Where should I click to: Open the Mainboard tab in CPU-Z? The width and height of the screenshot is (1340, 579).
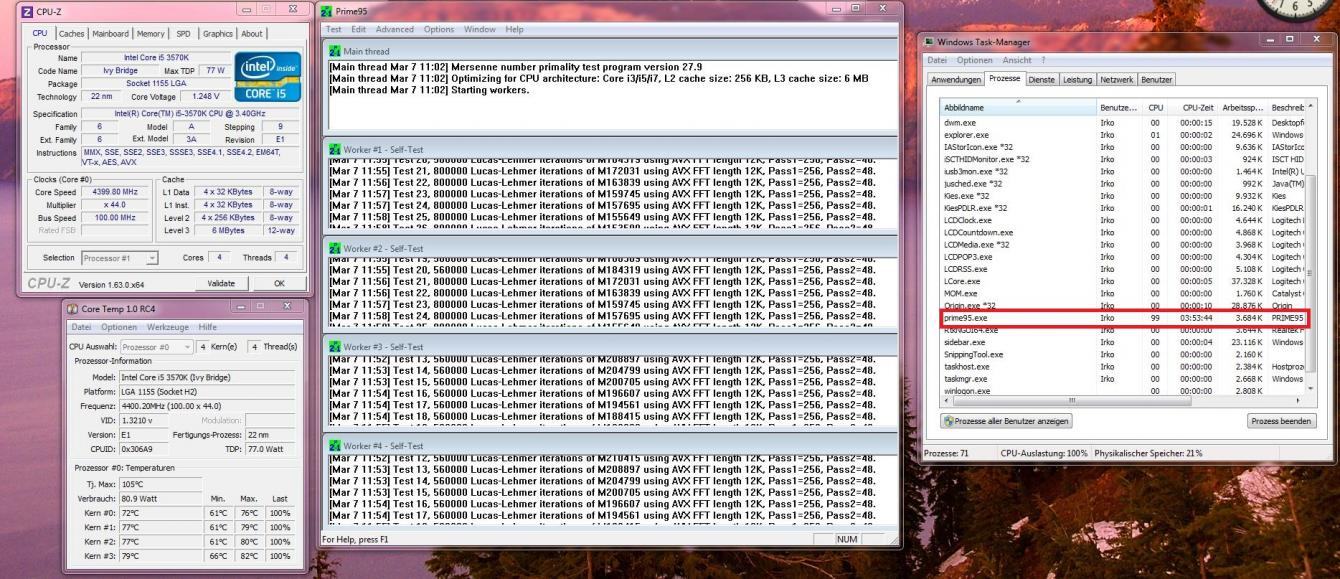pos(112,34)
